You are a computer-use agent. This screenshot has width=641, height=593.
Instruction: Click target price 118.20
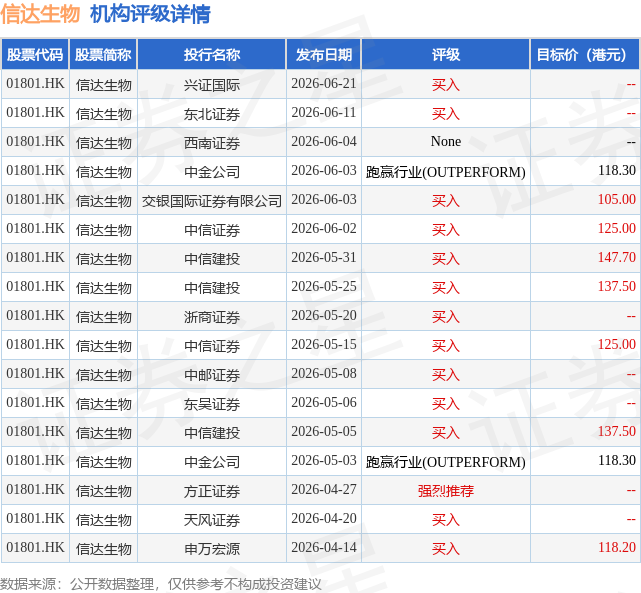616,547
